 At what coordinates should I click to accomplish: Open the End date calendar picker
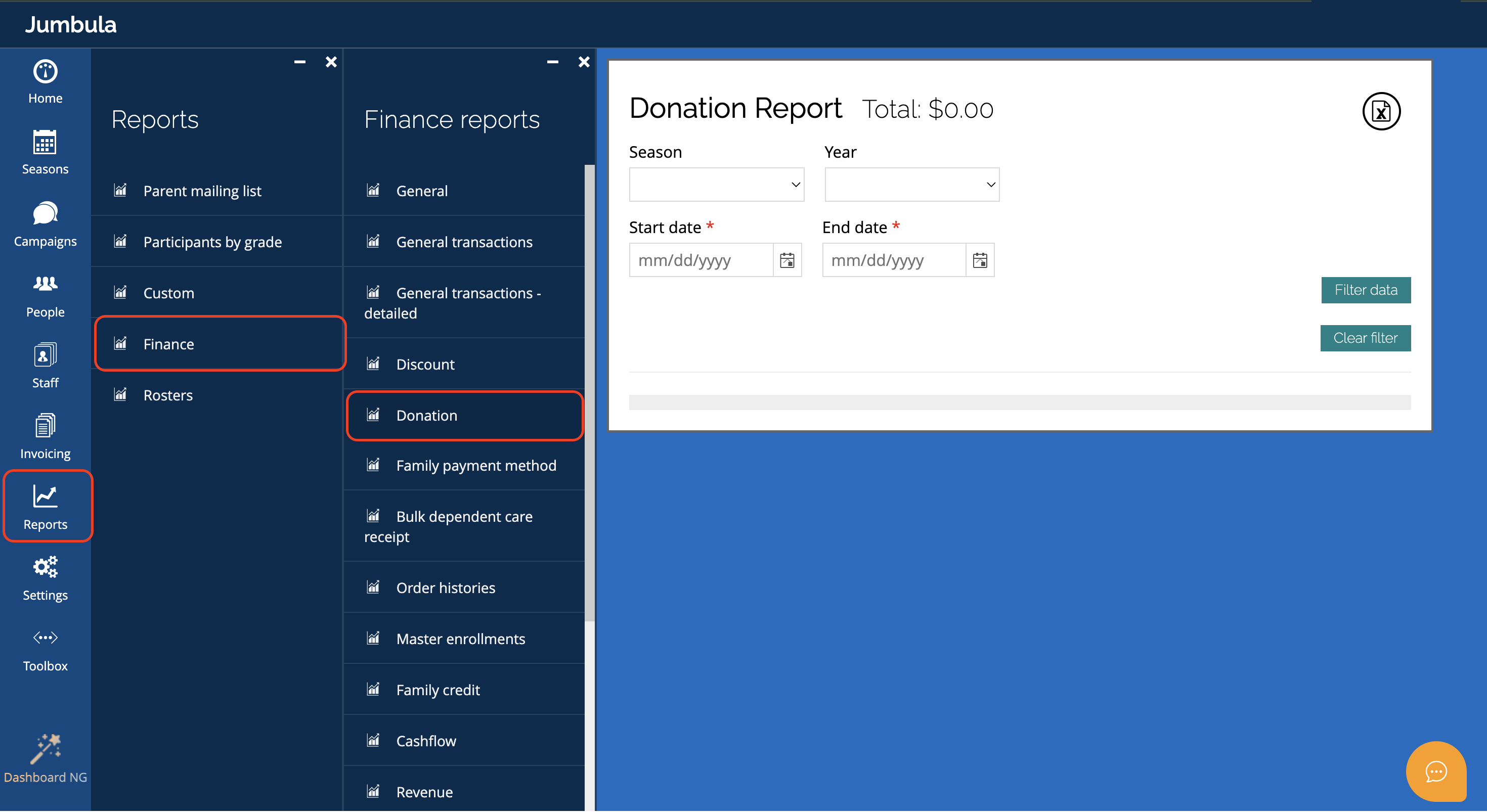[x=980, y=260]
